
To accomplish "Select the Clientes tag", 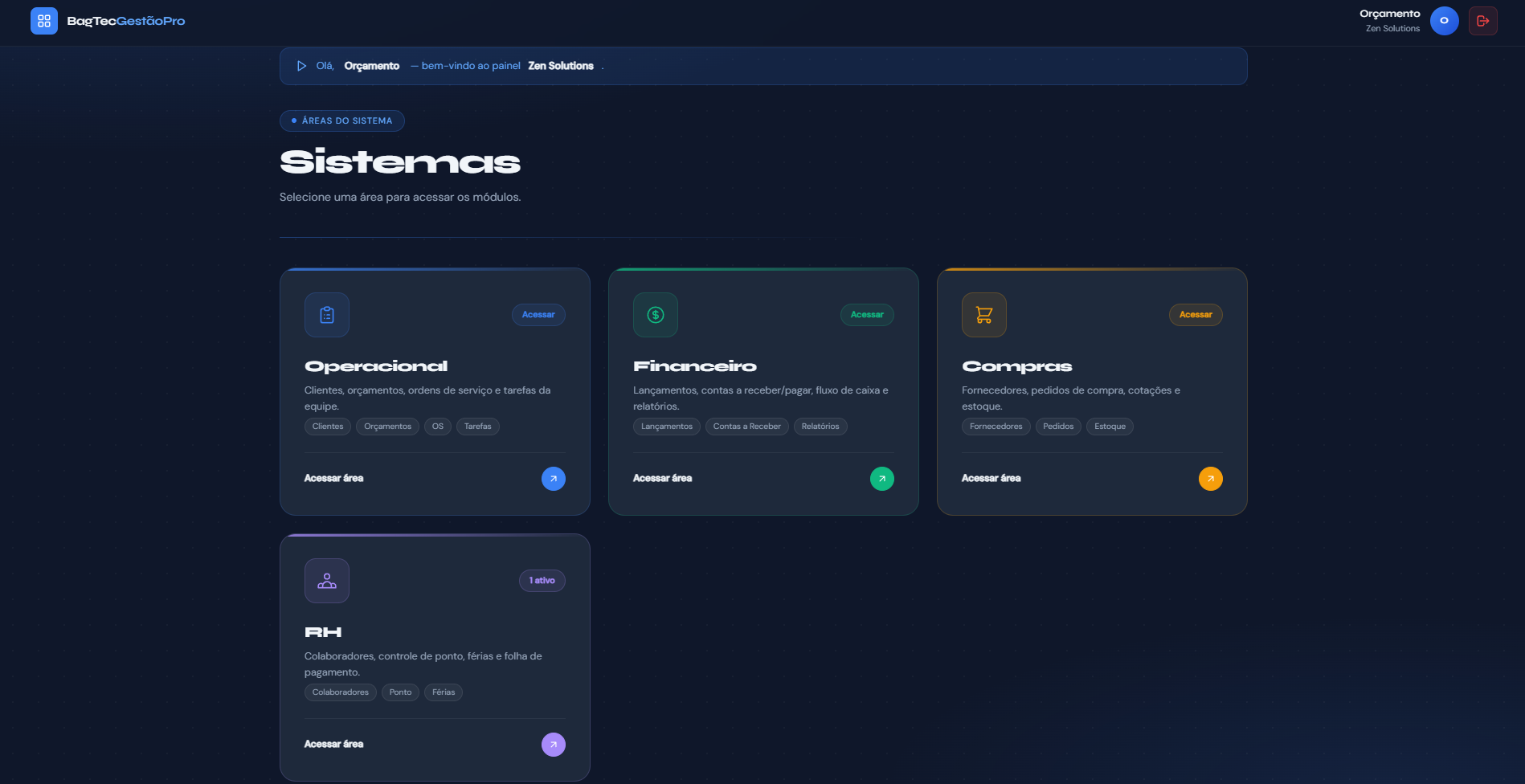I will pos(328,427).
